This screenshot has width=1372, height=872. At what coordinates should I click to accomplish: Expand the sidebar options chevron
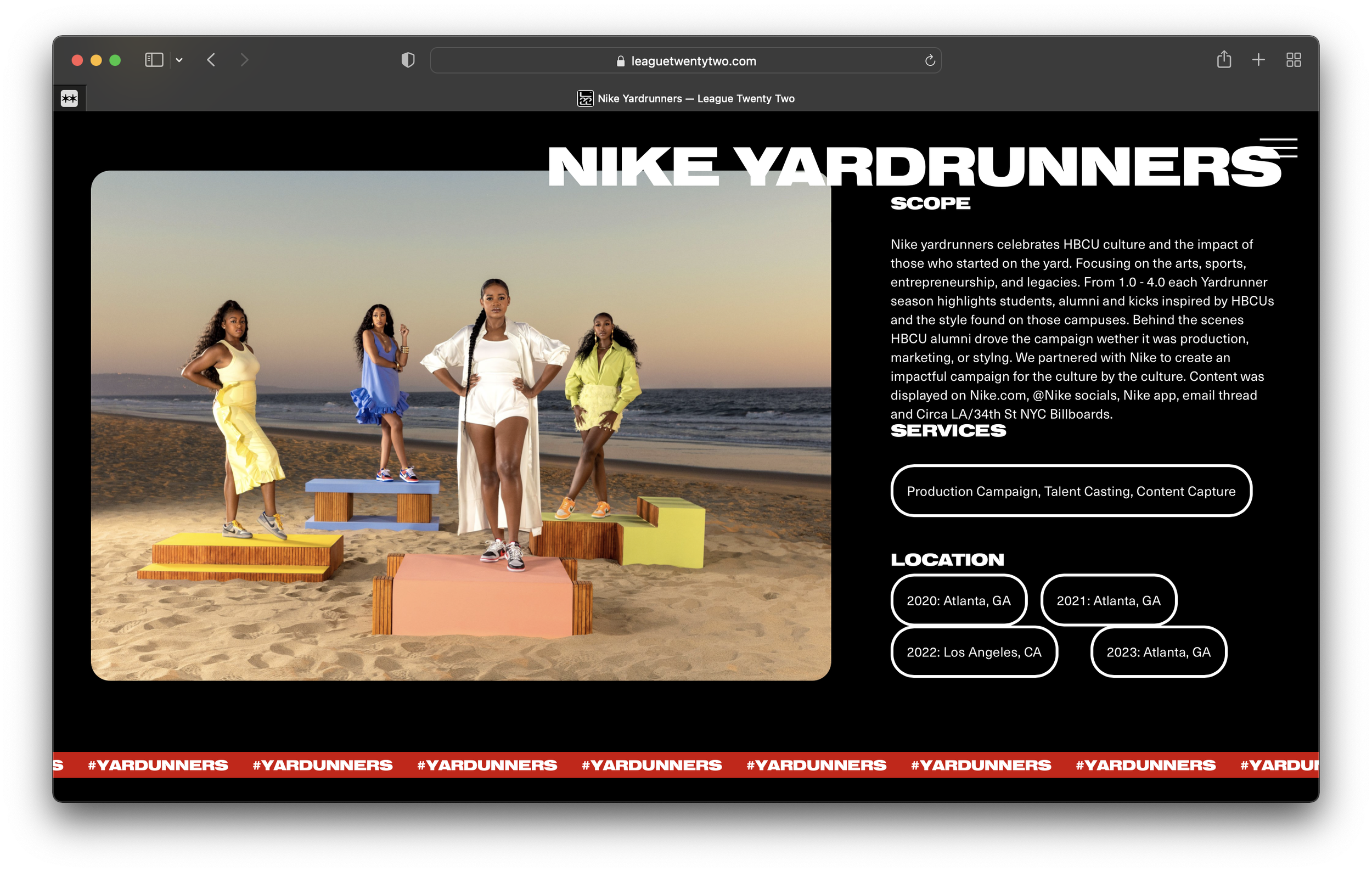pyautogui.click(x=179, y=60)
